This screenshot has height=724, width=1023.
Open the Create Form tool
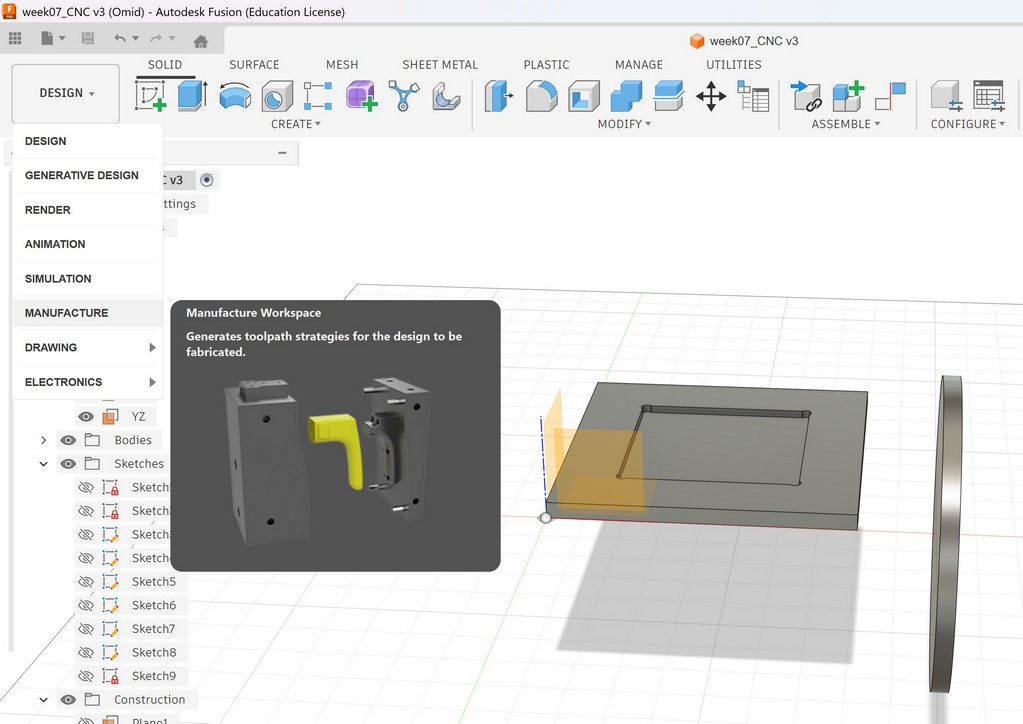pos(362,97)
